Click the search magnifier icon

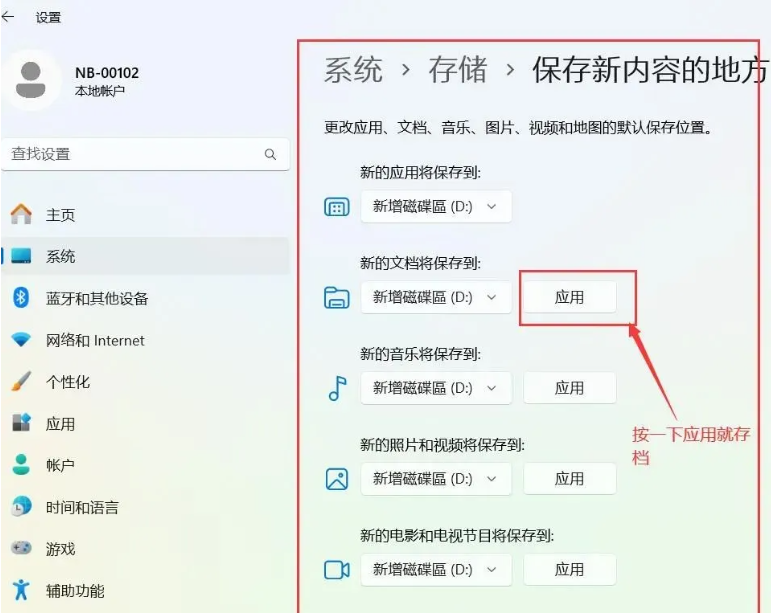point(270,154)
